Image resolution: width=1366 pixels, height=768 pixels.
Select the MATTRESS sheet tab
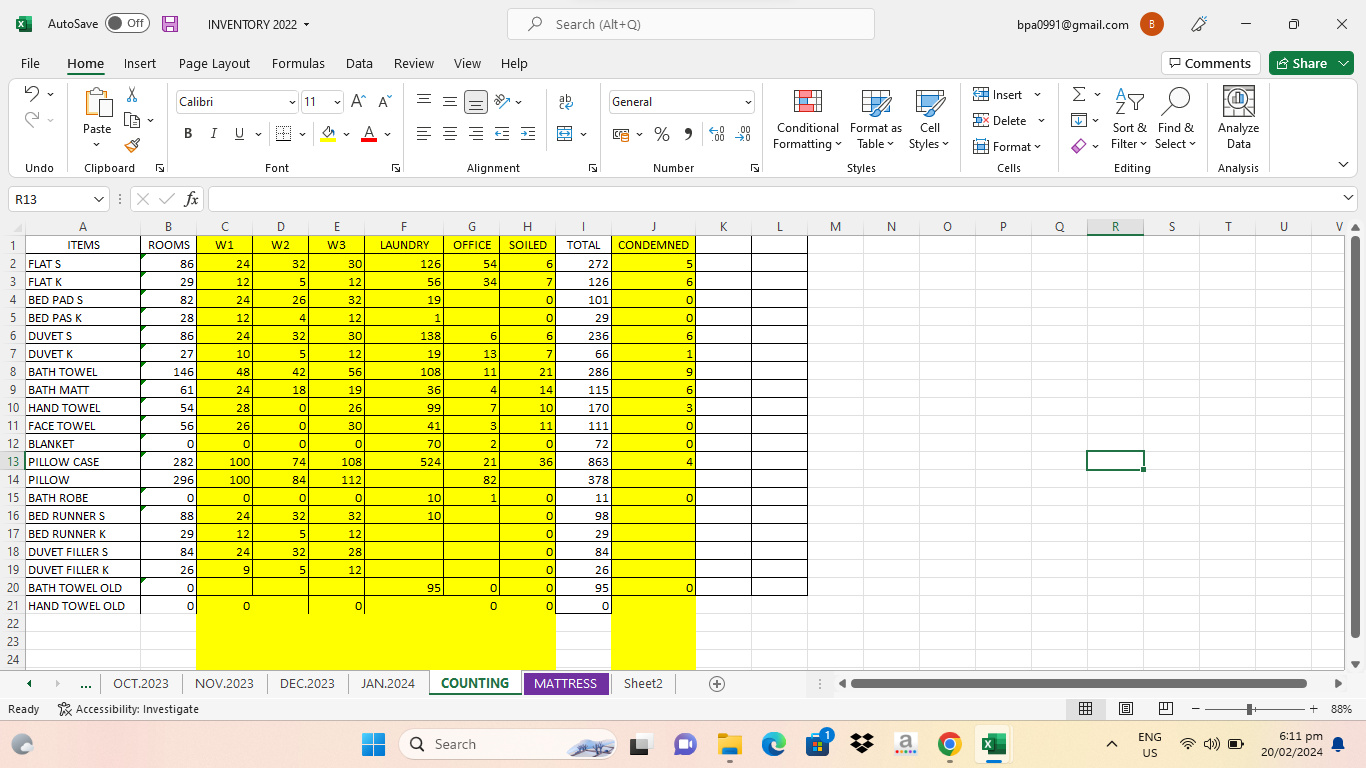(565, 684)
